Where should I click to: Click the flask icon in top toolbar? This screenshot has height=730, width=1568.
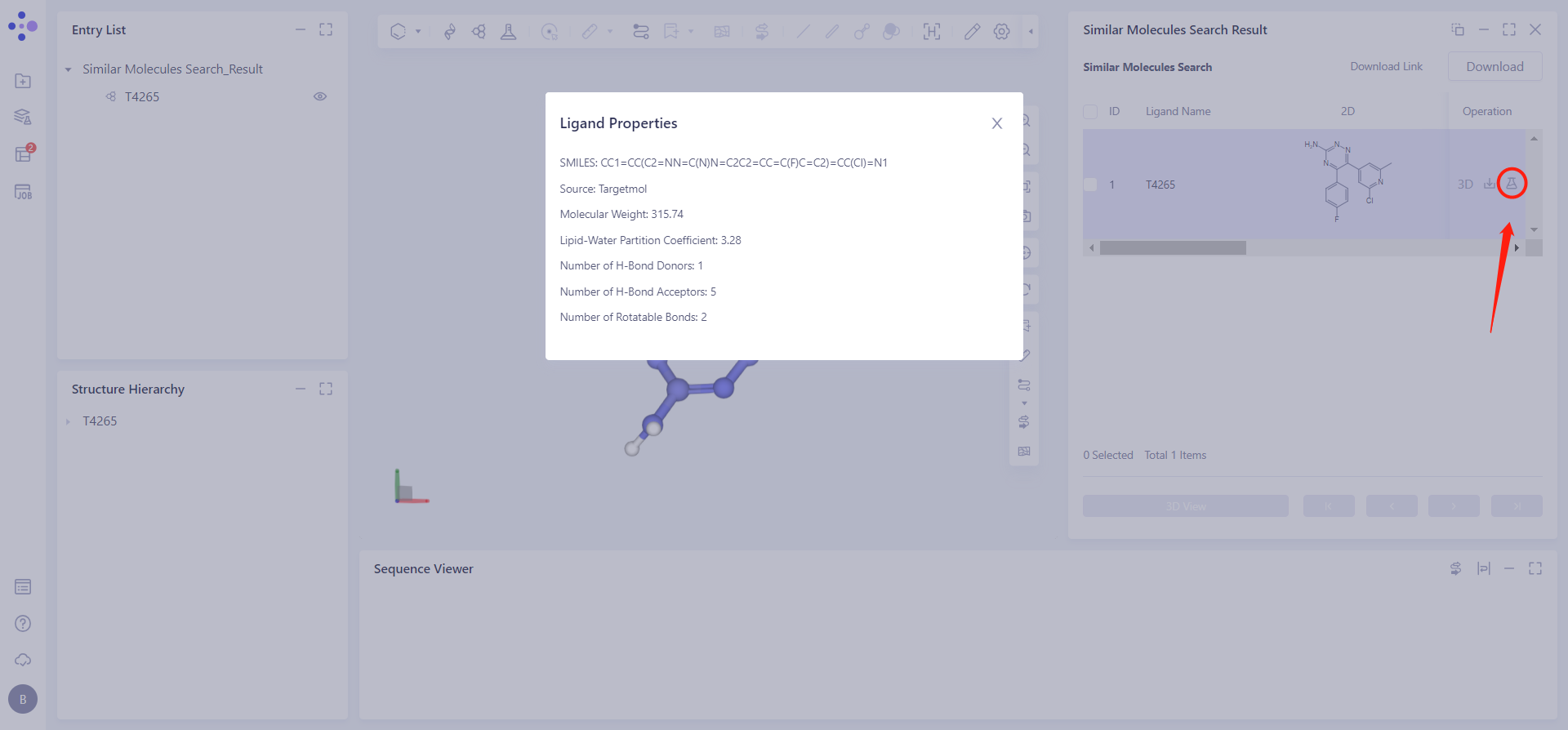tap(508, 32)
